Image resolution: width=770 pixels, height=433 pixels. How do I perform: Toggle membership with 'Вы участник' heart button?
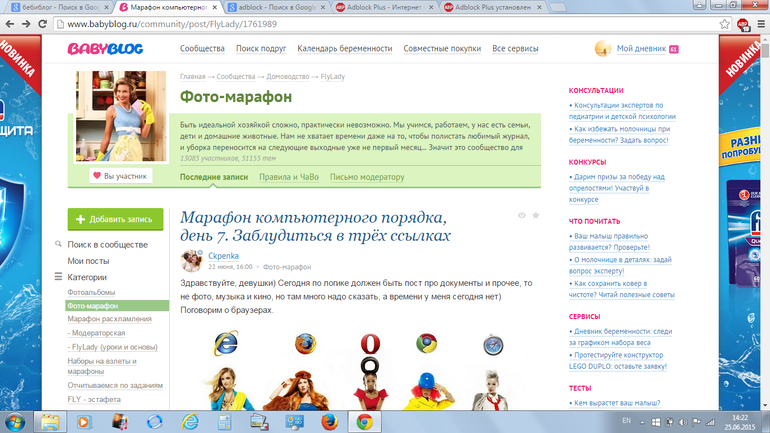(121, 176)
